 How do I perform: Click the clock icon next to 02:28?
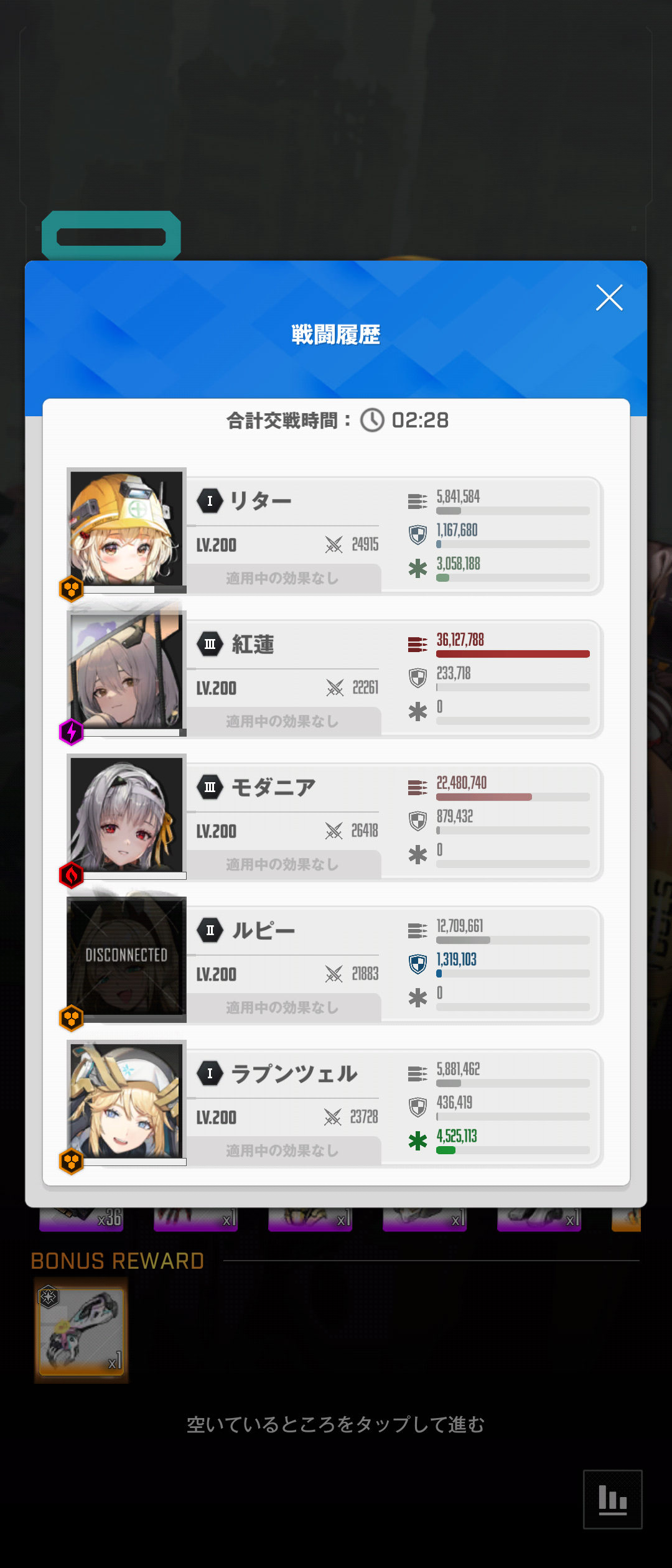373,420
